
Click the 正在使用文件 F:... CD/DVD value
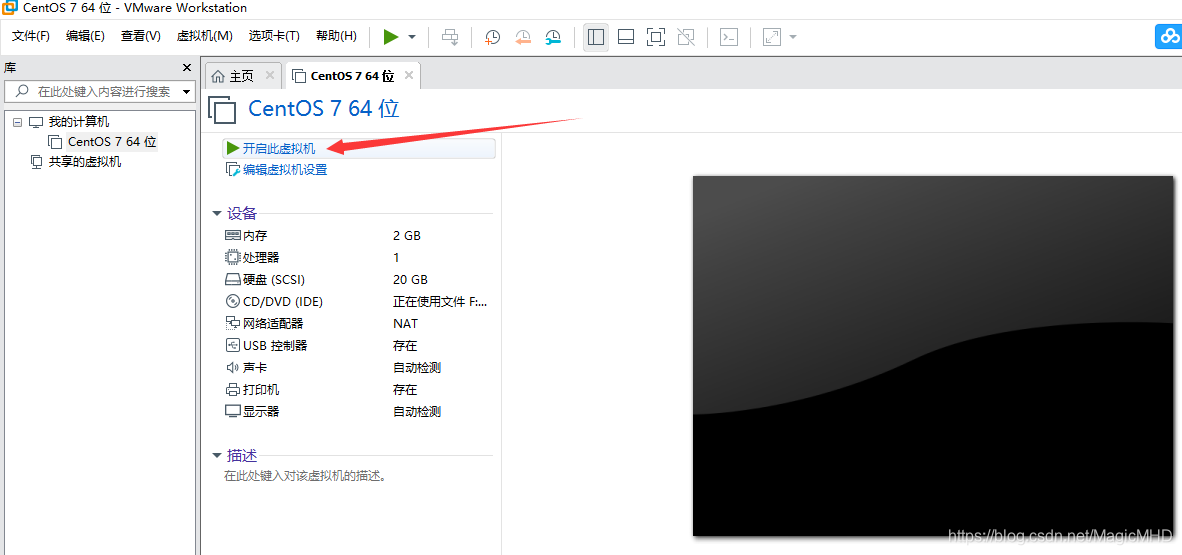click(440, 302)
